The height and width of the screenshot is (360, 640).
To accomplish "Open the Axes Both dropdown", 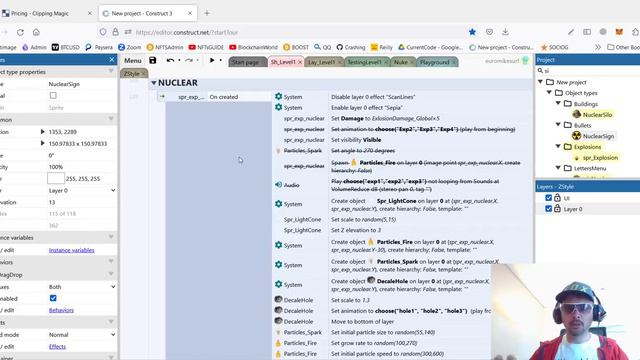I will click(x=82, y=287).
